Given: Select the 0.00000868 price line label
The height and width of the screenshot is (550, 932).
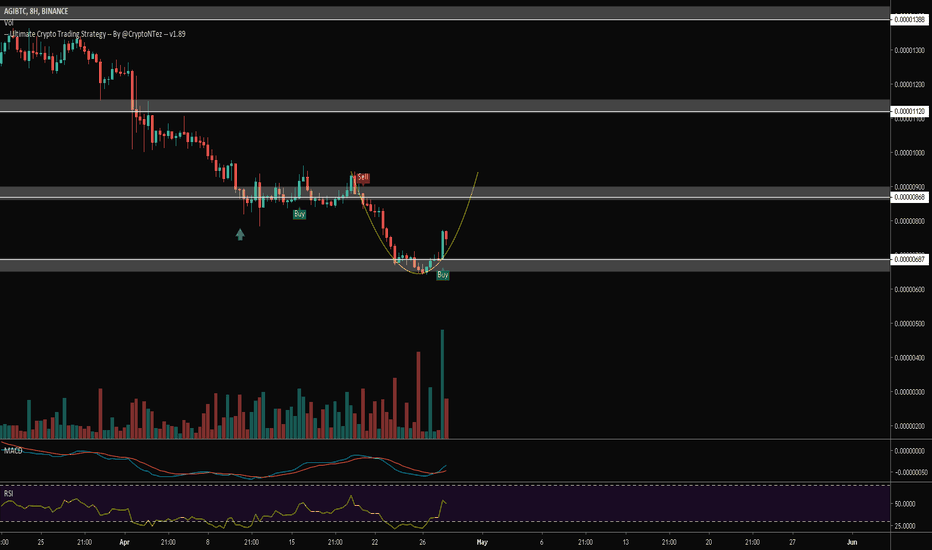Looking at the screenshot, I should 909,197.
